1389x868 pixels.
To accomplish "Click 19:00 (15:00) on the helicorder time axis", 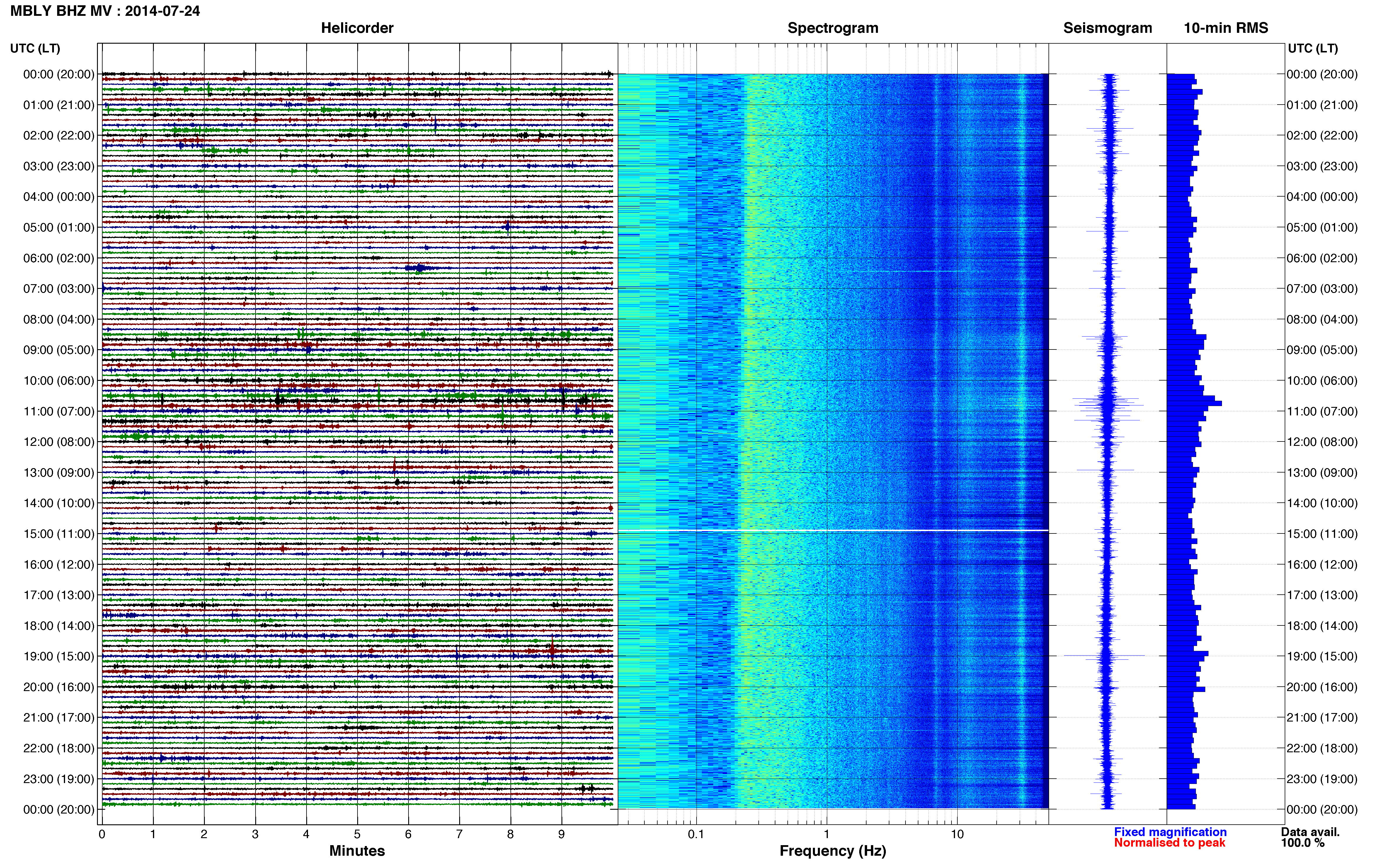I will (x=59, y=656).
